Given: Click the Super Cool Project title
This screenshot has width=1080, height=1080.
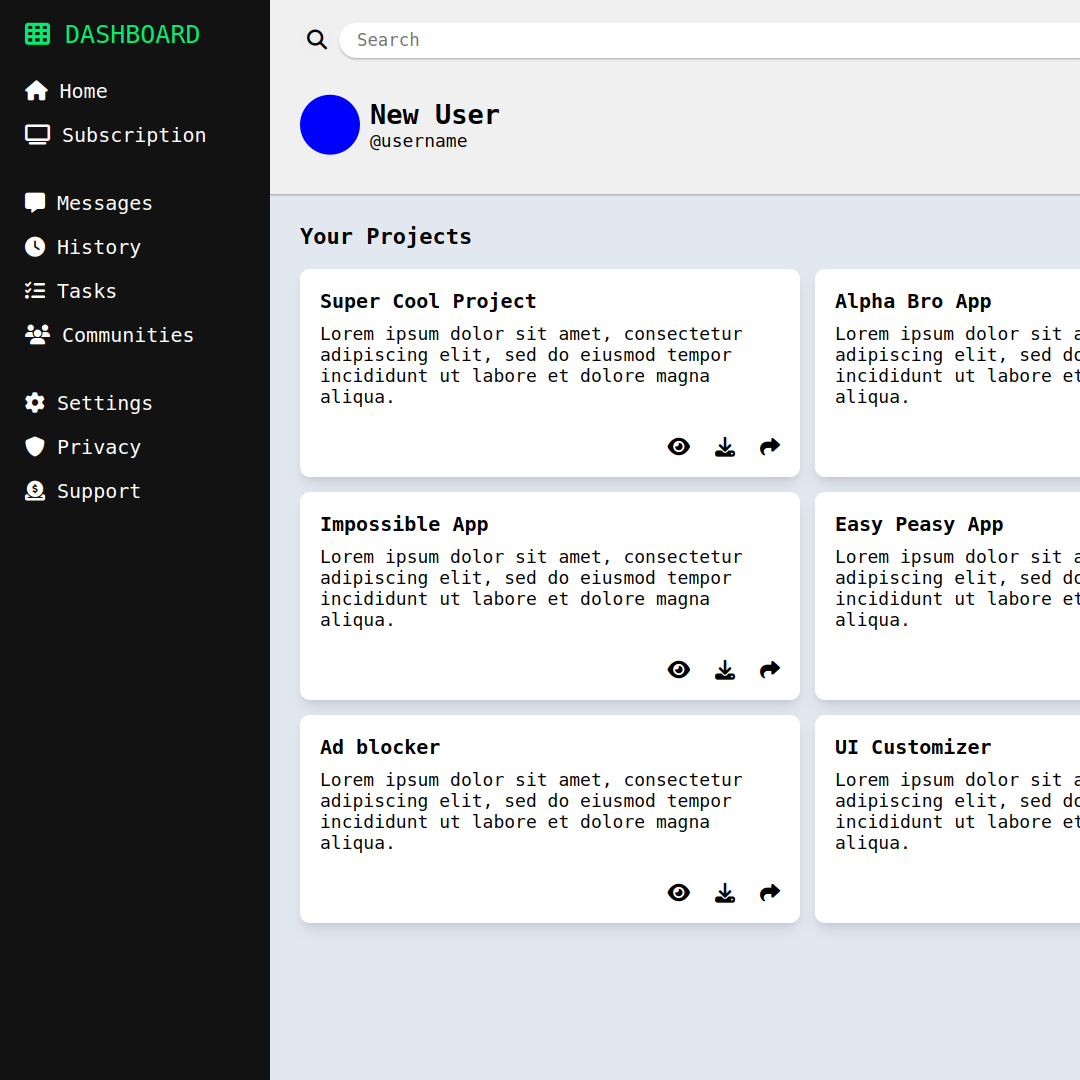Looking at the screenshot, I should [428, 301].
